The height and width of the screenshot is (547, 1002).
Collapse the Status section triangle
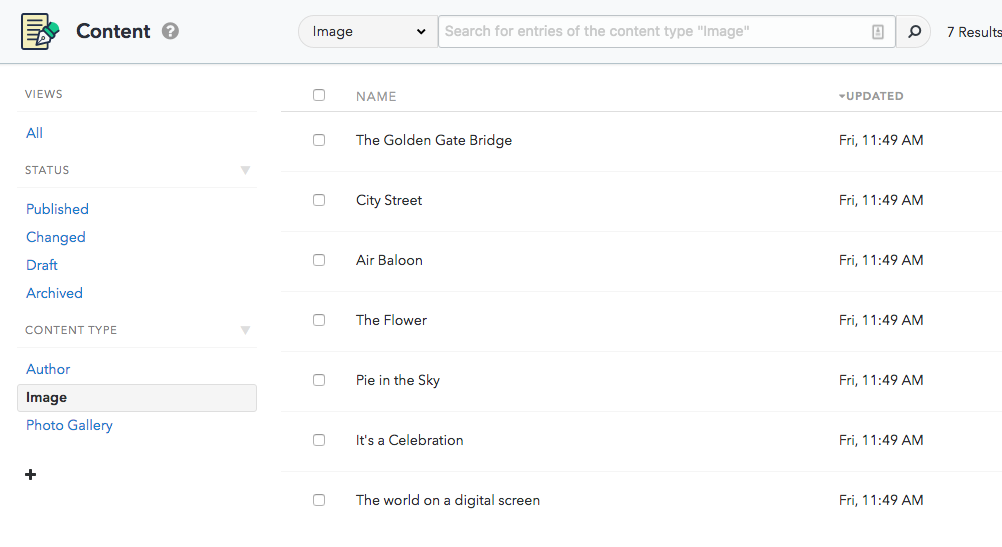(245, 170)
